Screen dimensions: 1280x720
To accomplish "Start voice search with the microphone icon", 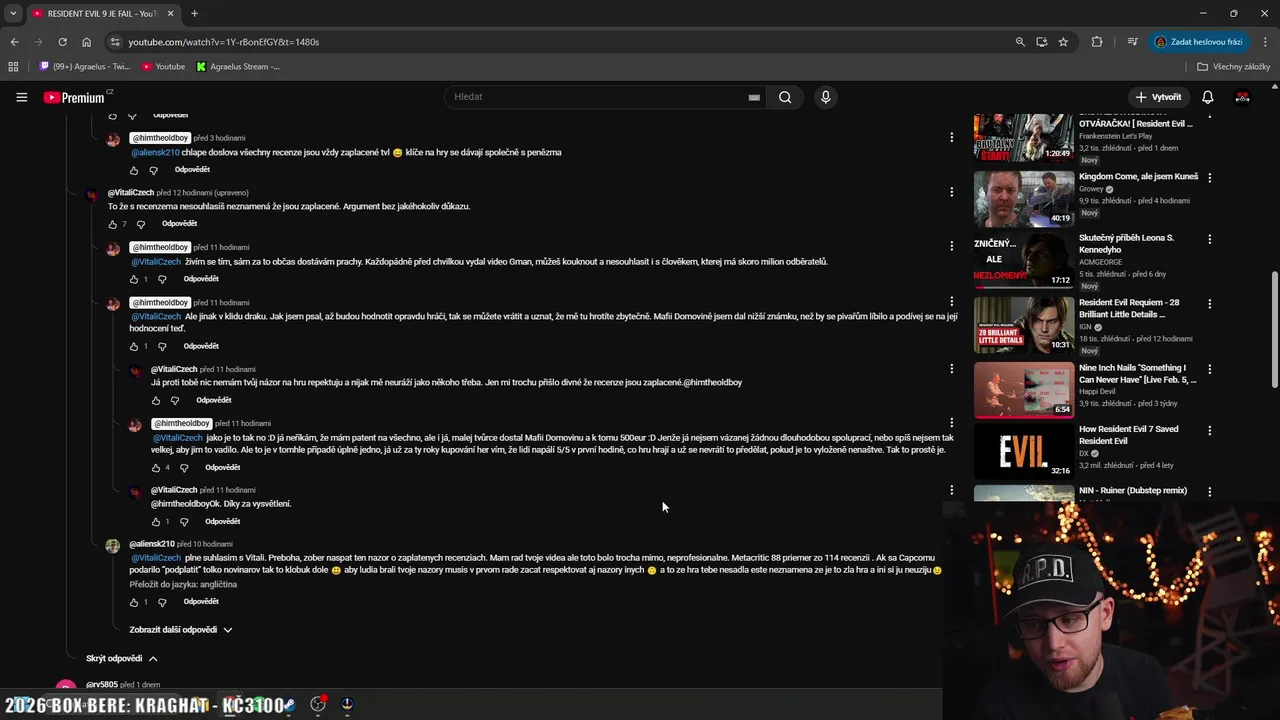I will pos(825,97).
